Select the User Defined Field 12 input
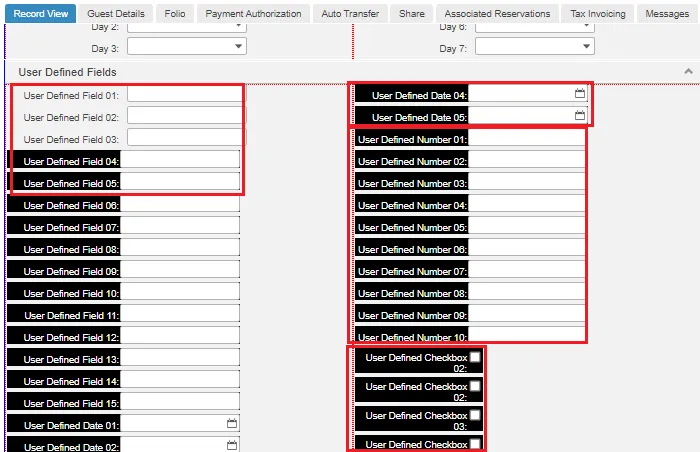 point(180,335)
